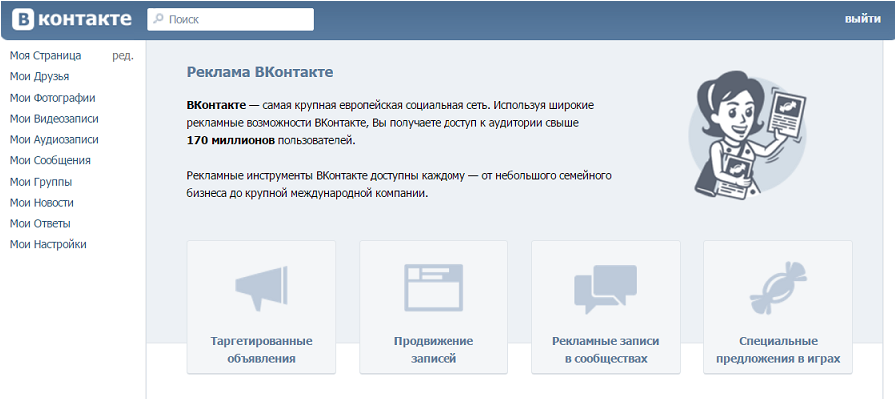Open Мои Друзья in sidebar

click(x=39, y=76)
